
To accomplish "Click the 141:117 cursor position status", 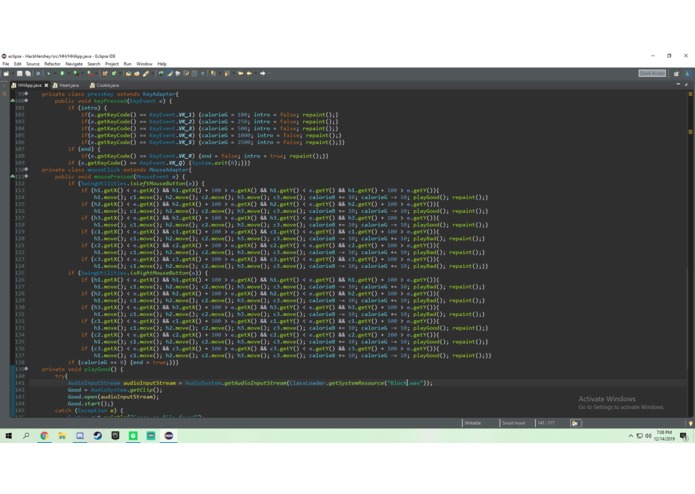I will pos(546,423).
